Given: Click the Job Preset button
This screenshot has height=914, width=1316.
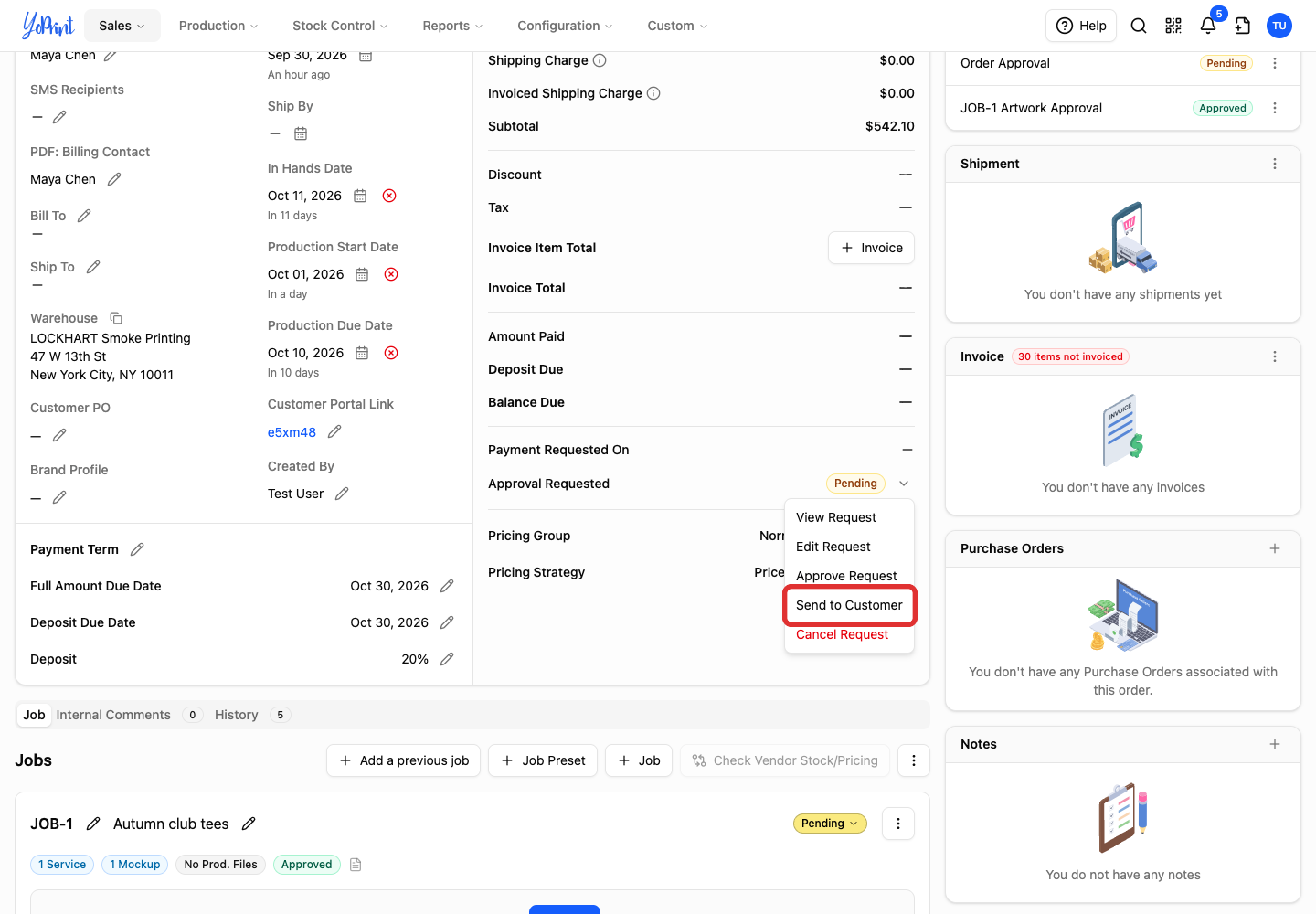Looking at the screenshot, I should [x=543, y=760].
